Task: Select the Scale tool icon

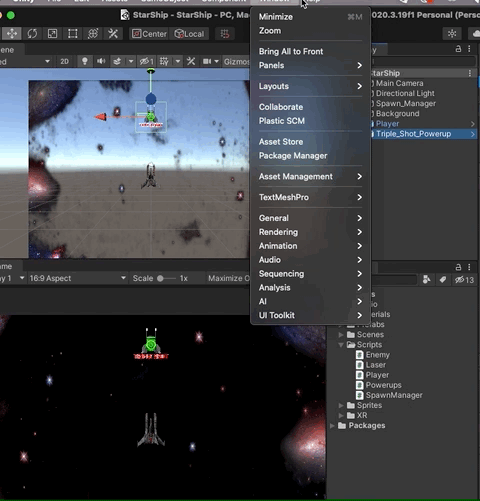Action: tap(52, 34)
